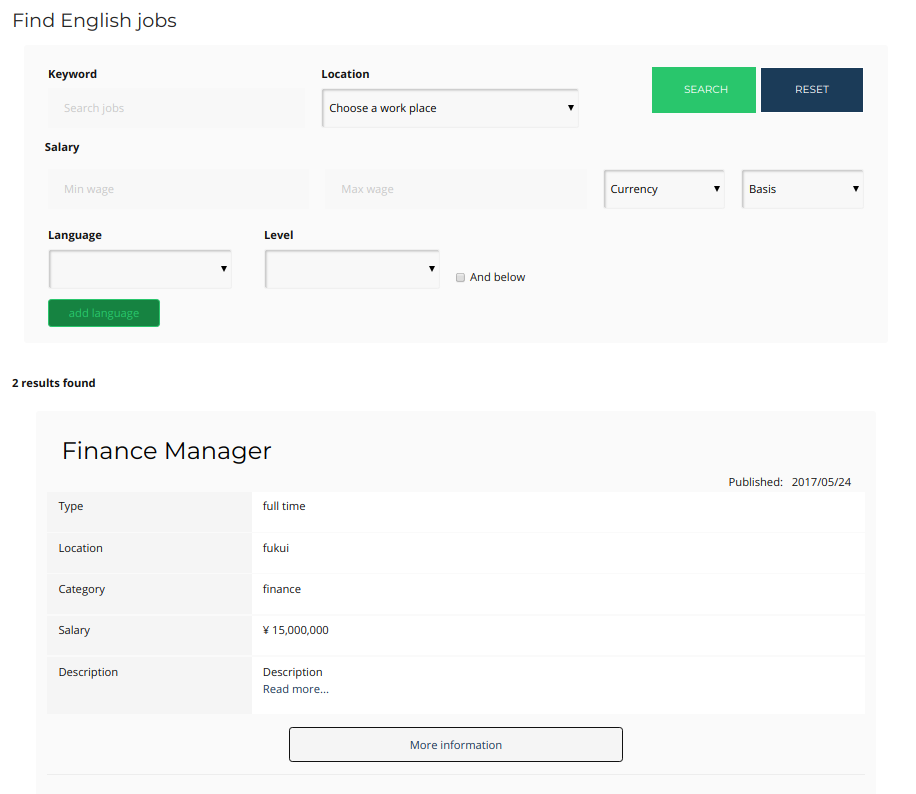Click the Max wage input field
The width and height of the screenshot is (916, 794).
coord(455,189)
